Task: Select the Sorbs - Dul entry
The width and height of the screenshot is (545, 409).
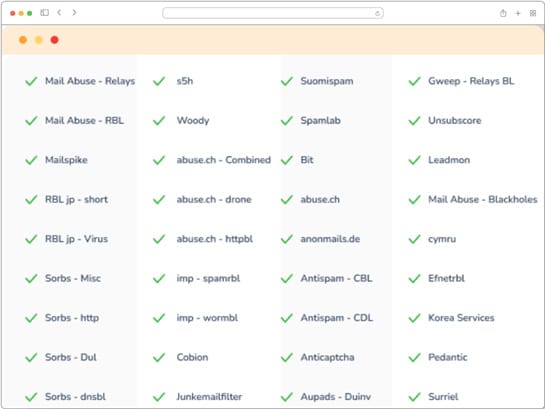Action: [71, 357]
